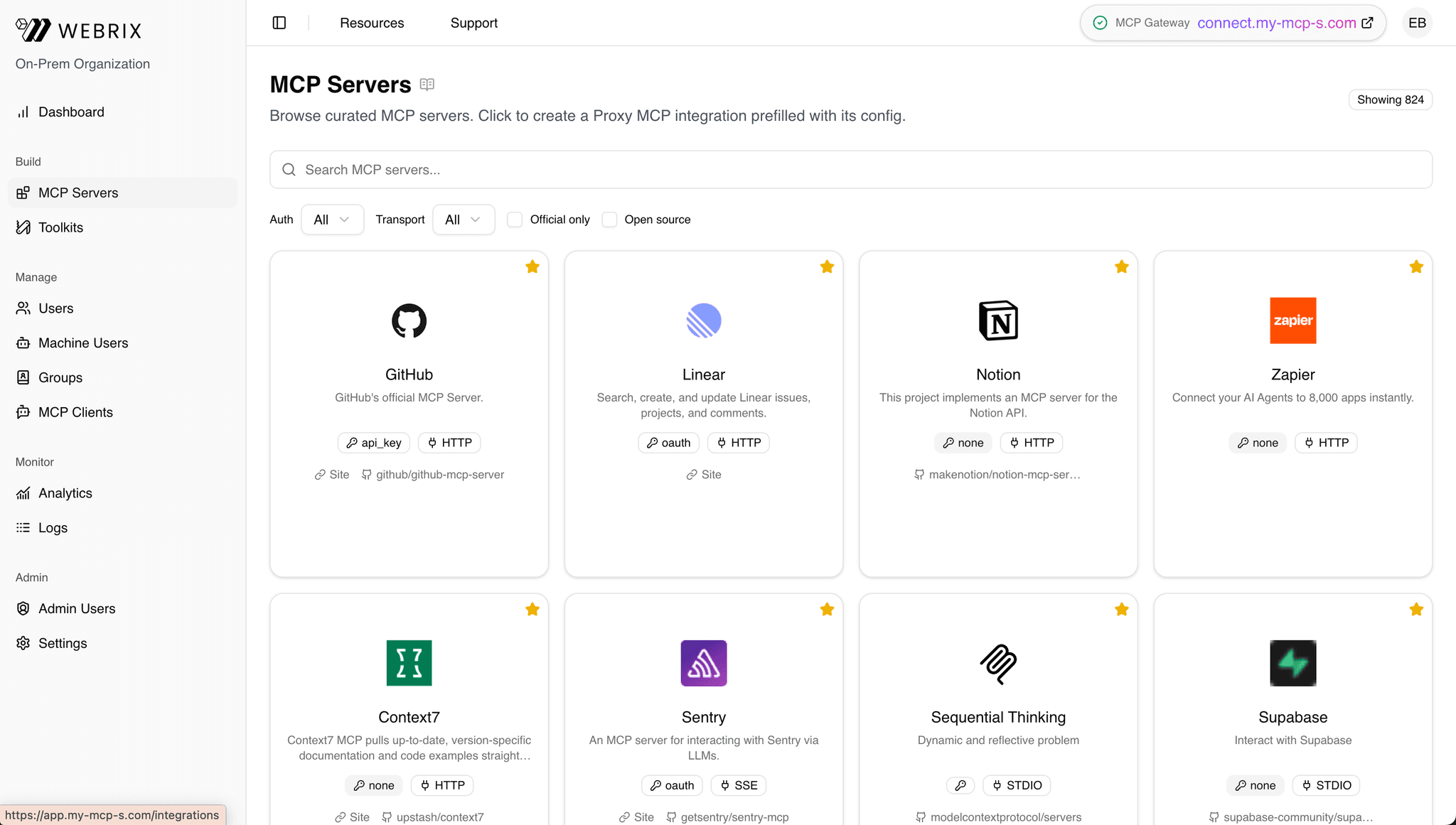Open the Resources menu
Screen dimensions: 1456x825
coord(372,22)
